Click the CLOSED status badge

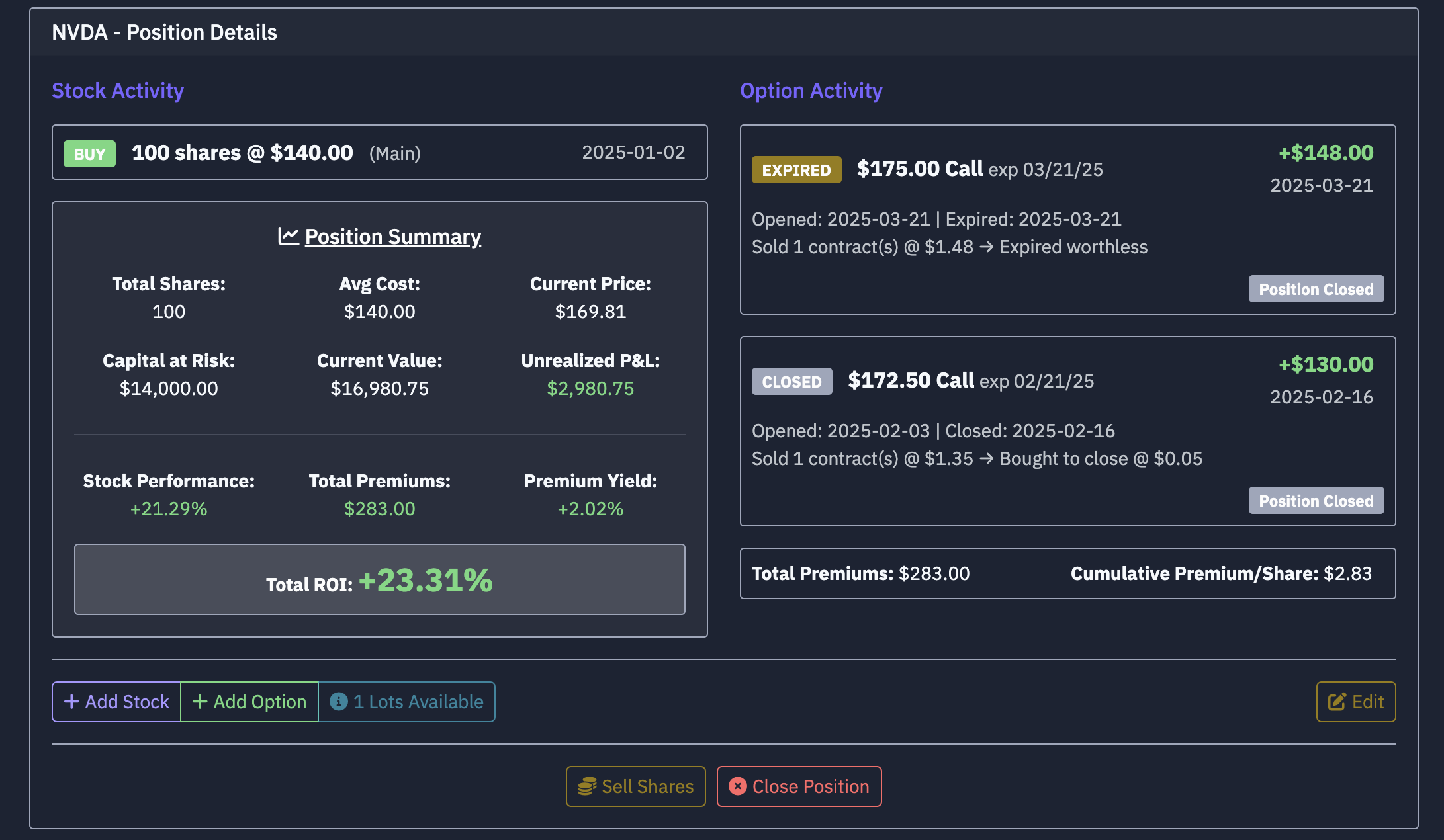click(x=791, y=382)
